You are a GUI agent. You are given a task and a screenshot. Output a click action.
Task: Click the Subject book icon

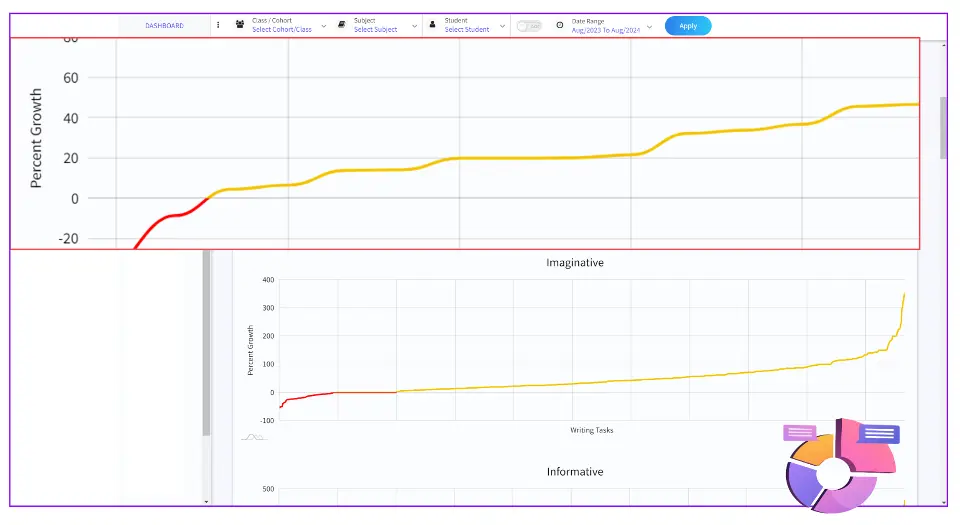[x=342, y=25]
